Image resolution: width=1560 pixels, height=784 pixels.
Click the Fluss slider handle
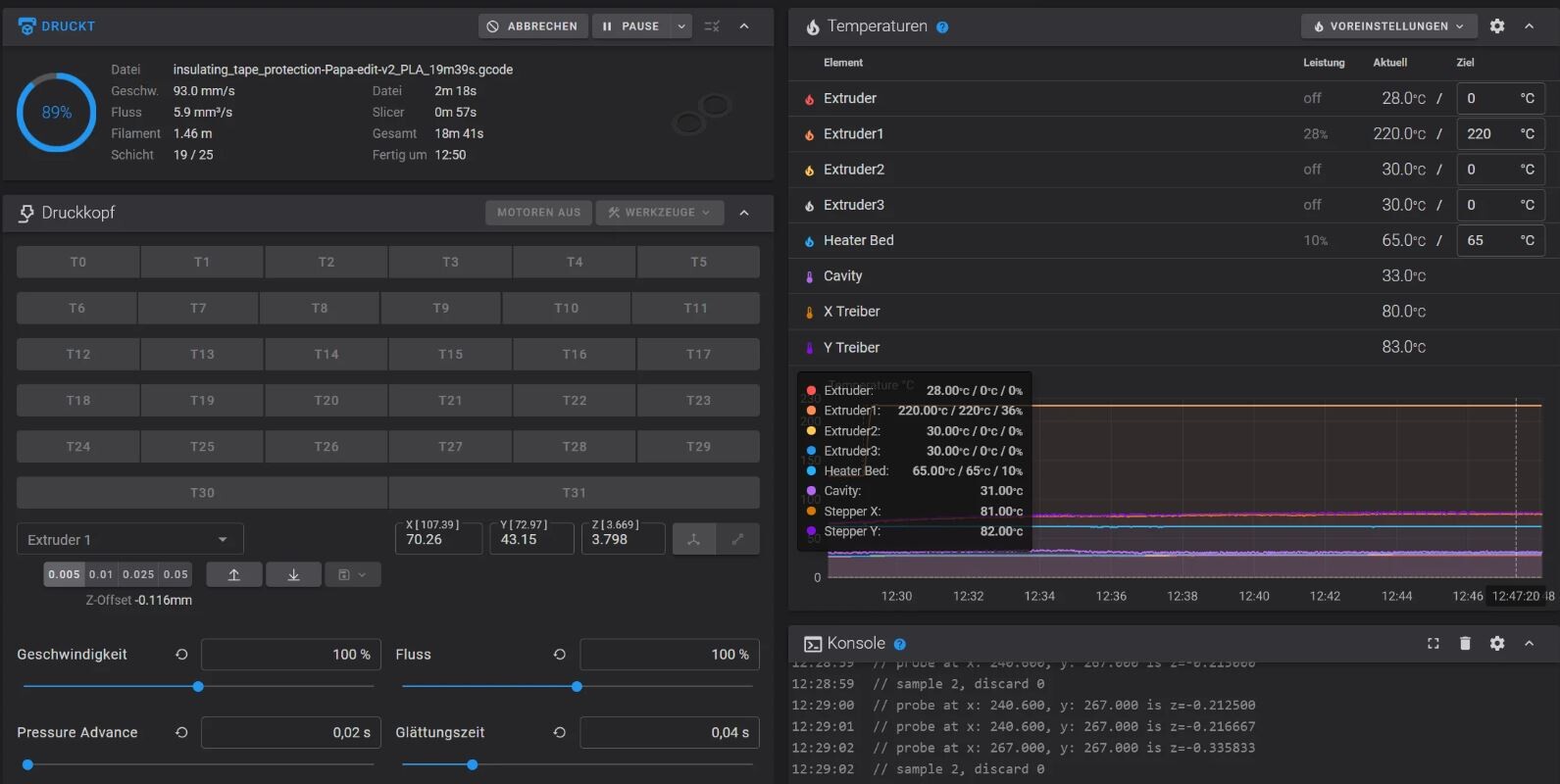click(x=577, y=687)
